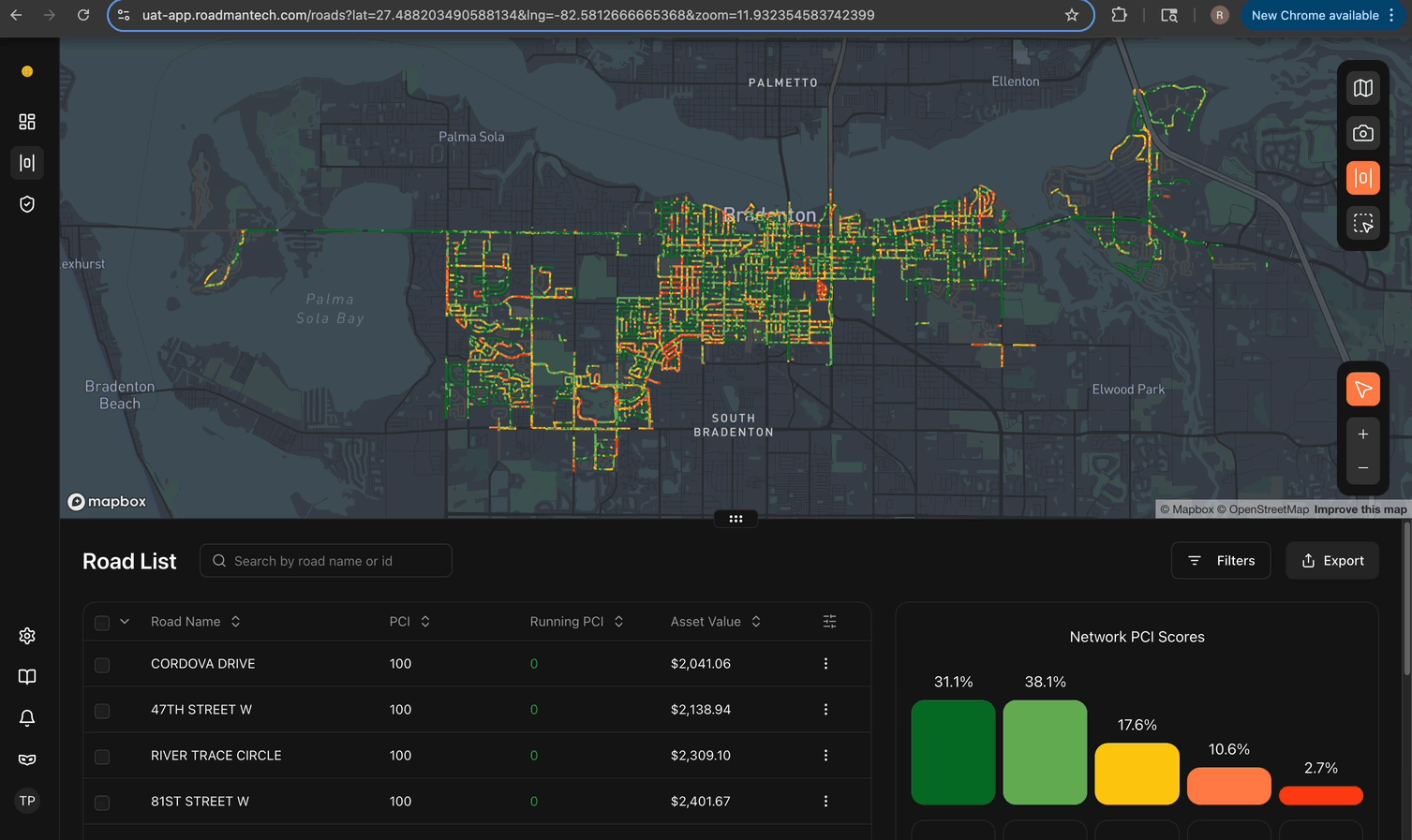Click the shield icon in left sidebar
Viewport: 1412px width, 840px height.
point(27,204)
